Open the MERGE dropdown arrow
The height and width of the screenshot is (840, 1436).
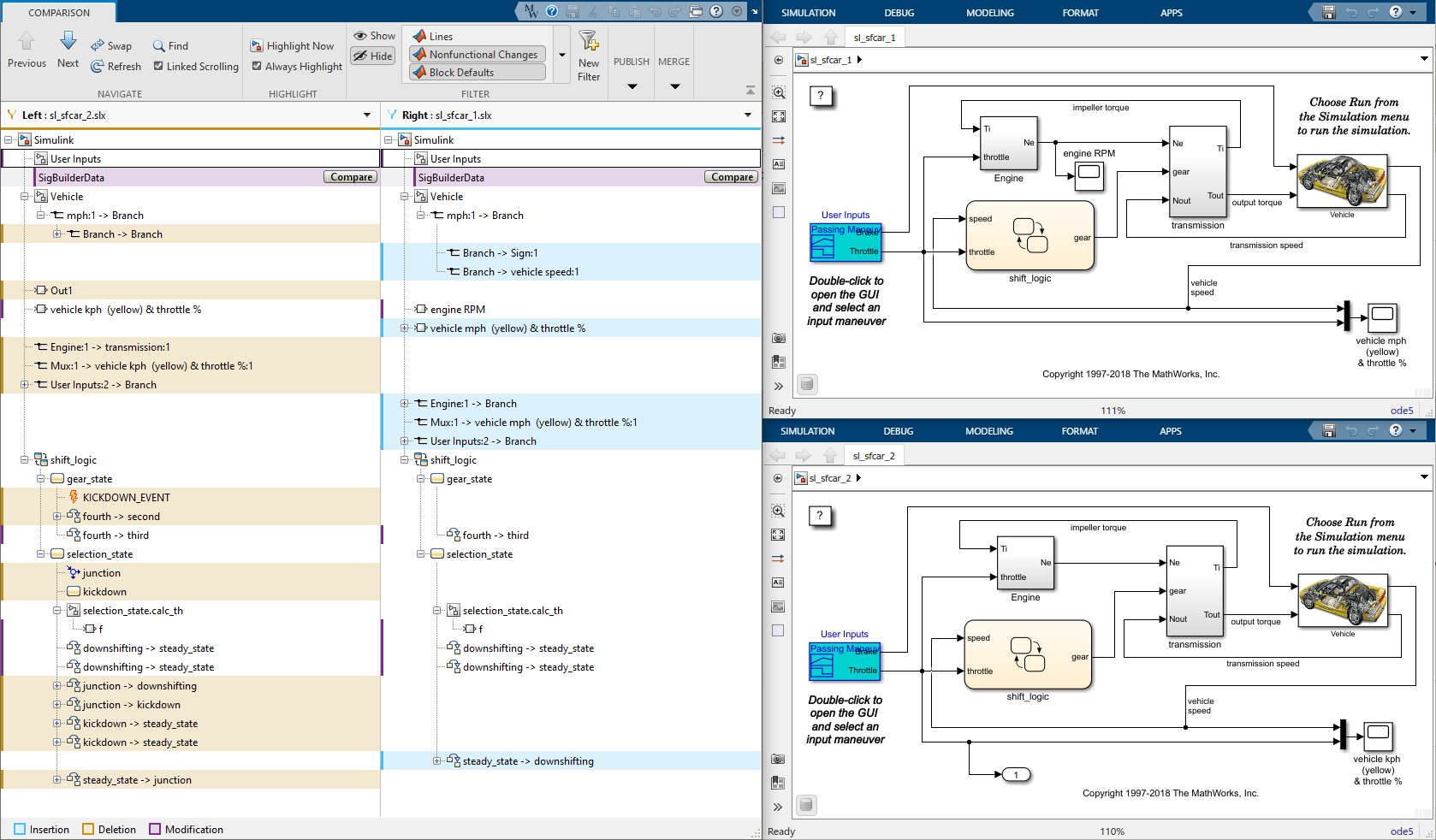click(674, 86)
